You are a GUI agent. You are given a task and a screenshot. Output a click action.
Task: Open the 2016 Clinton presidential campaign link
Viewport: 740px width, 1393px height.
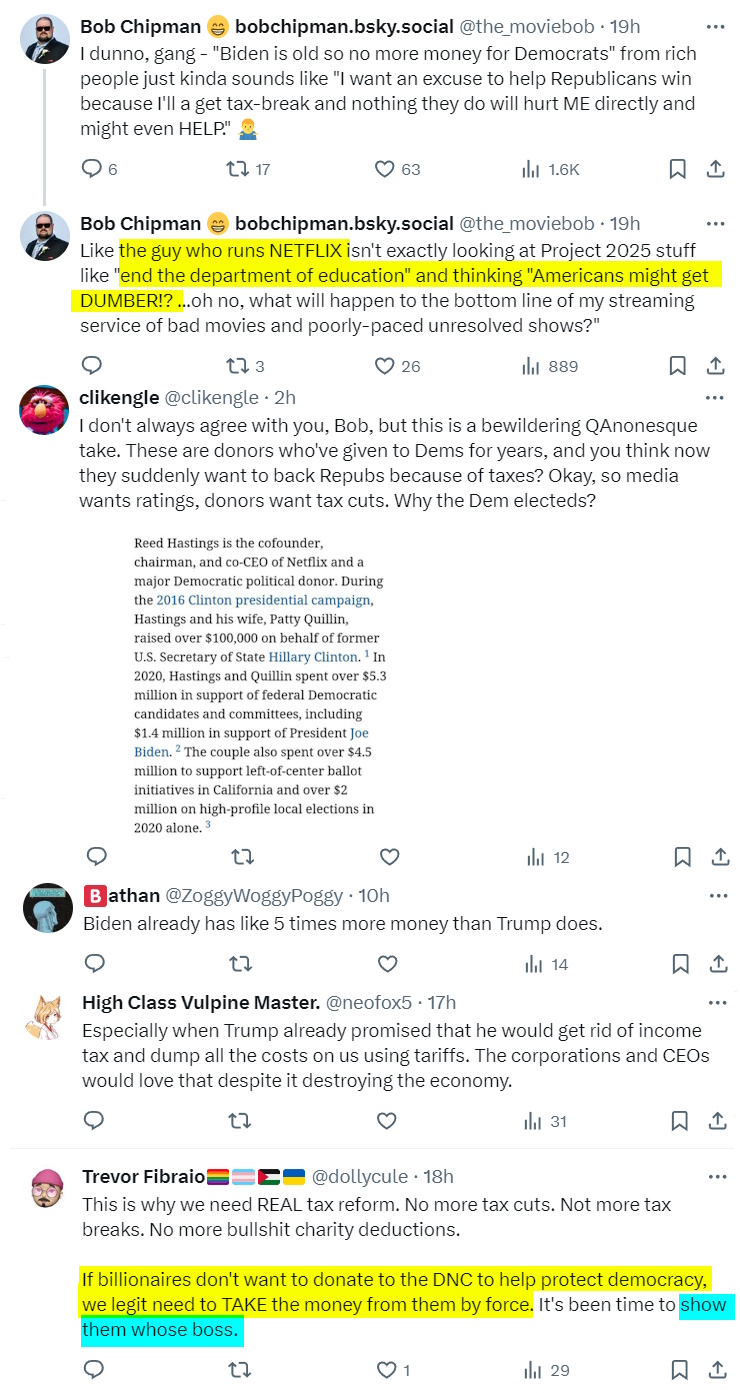tap(264, 600)
